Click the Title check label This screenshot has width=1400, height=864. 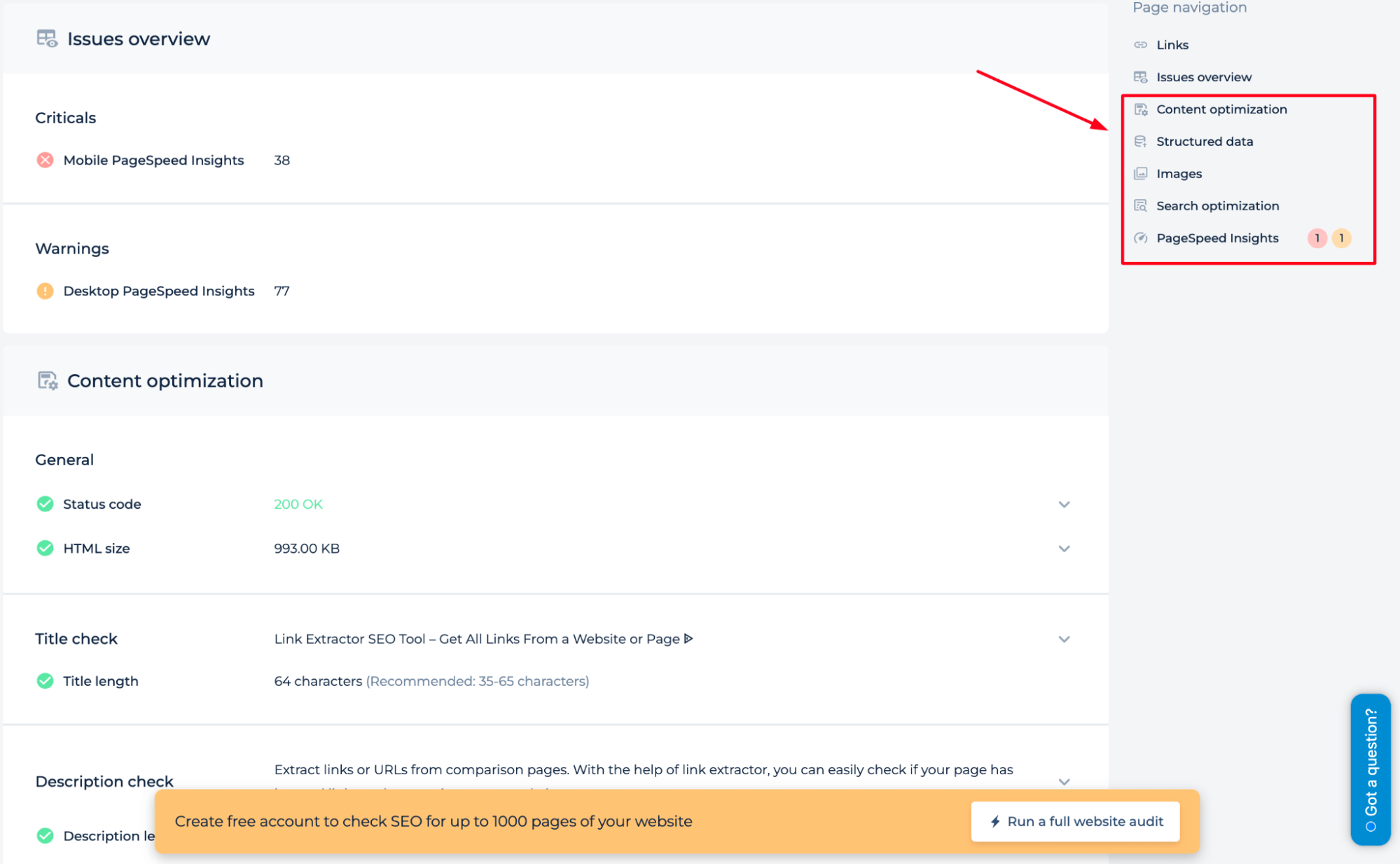[76, 639]
